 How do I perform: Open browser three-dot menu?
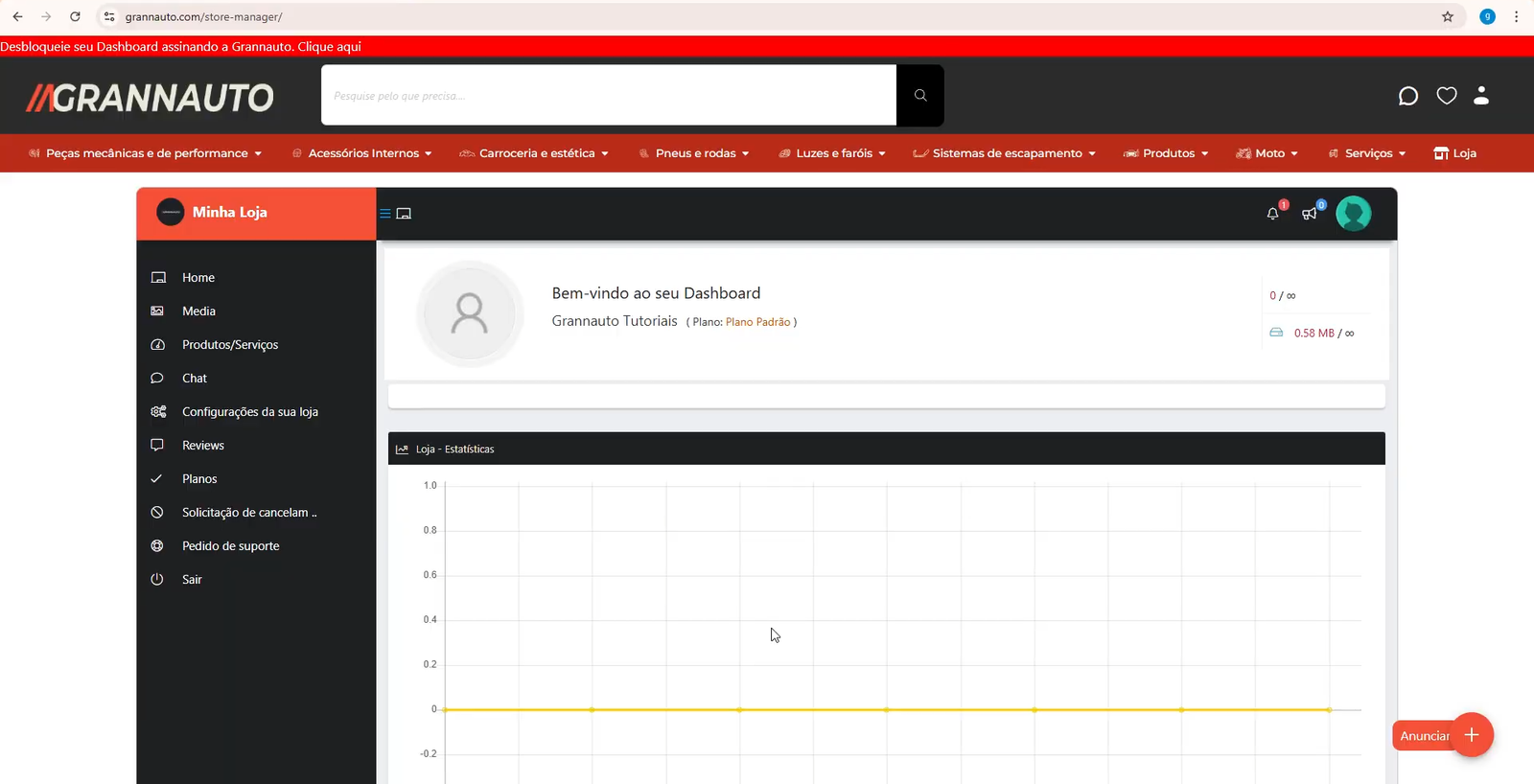tap(1516, 16)
